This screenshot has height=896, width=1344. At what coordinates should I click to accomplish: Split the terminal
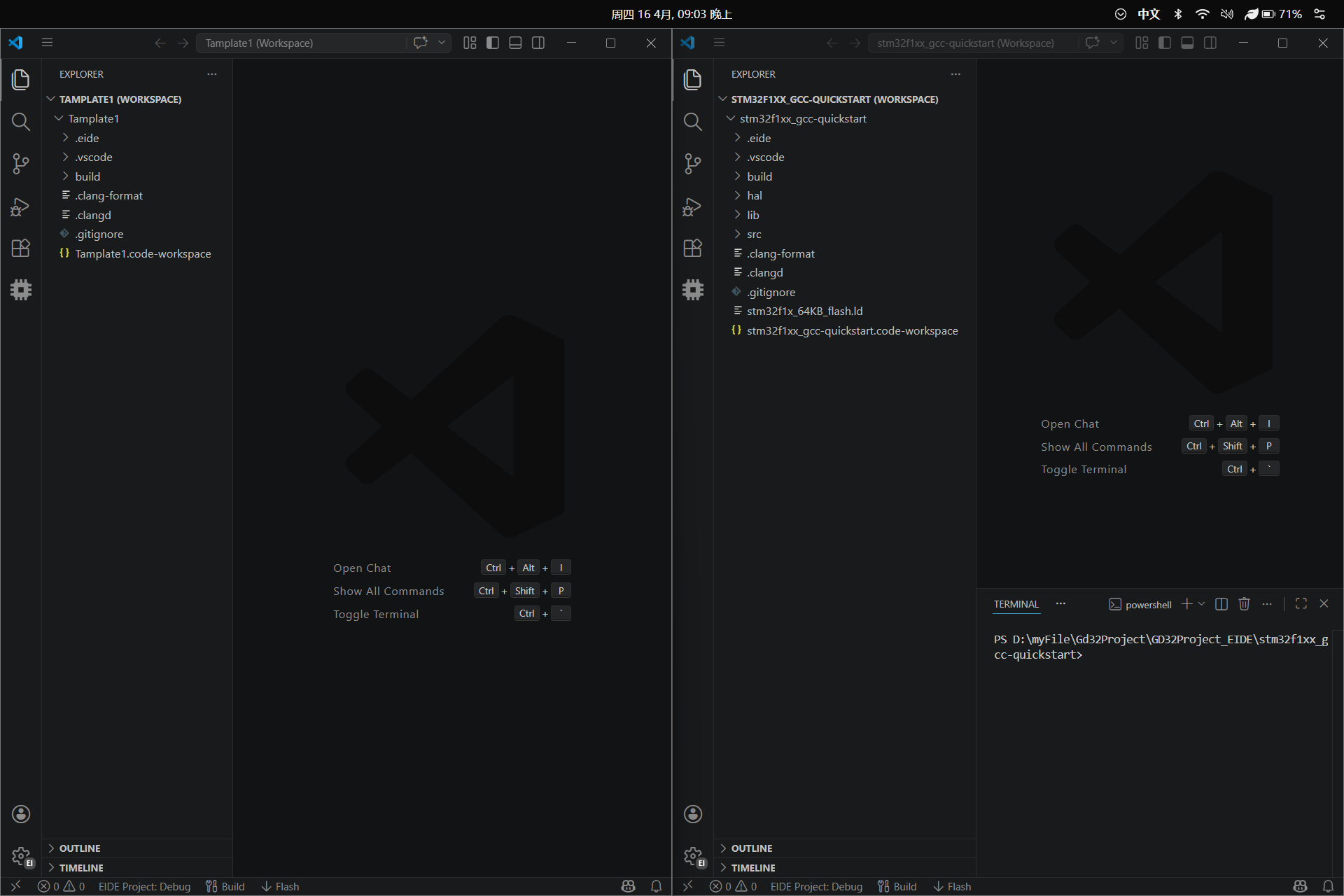pos(1221,603)
